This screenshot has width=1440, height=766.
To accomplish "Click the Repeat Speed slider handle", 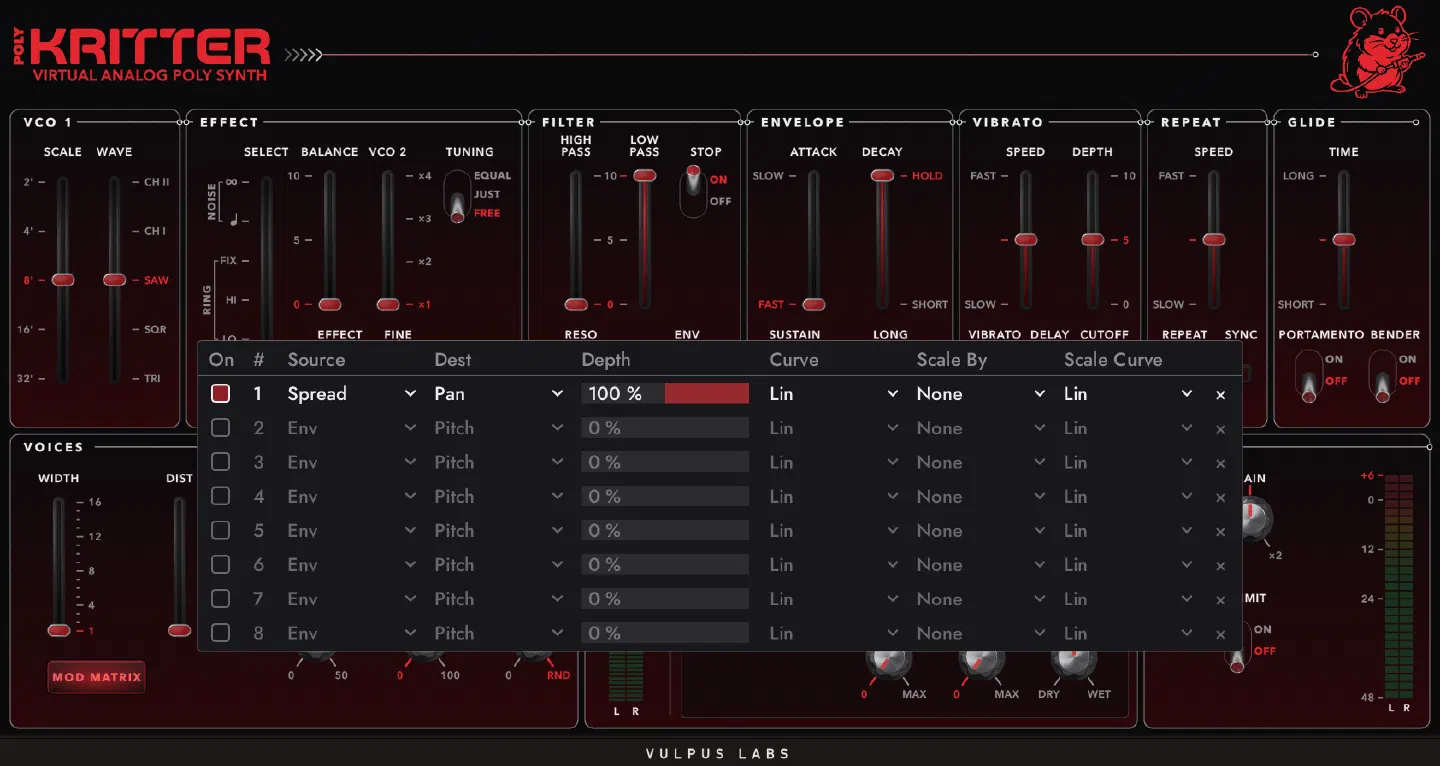I will tap(1214, 240).
